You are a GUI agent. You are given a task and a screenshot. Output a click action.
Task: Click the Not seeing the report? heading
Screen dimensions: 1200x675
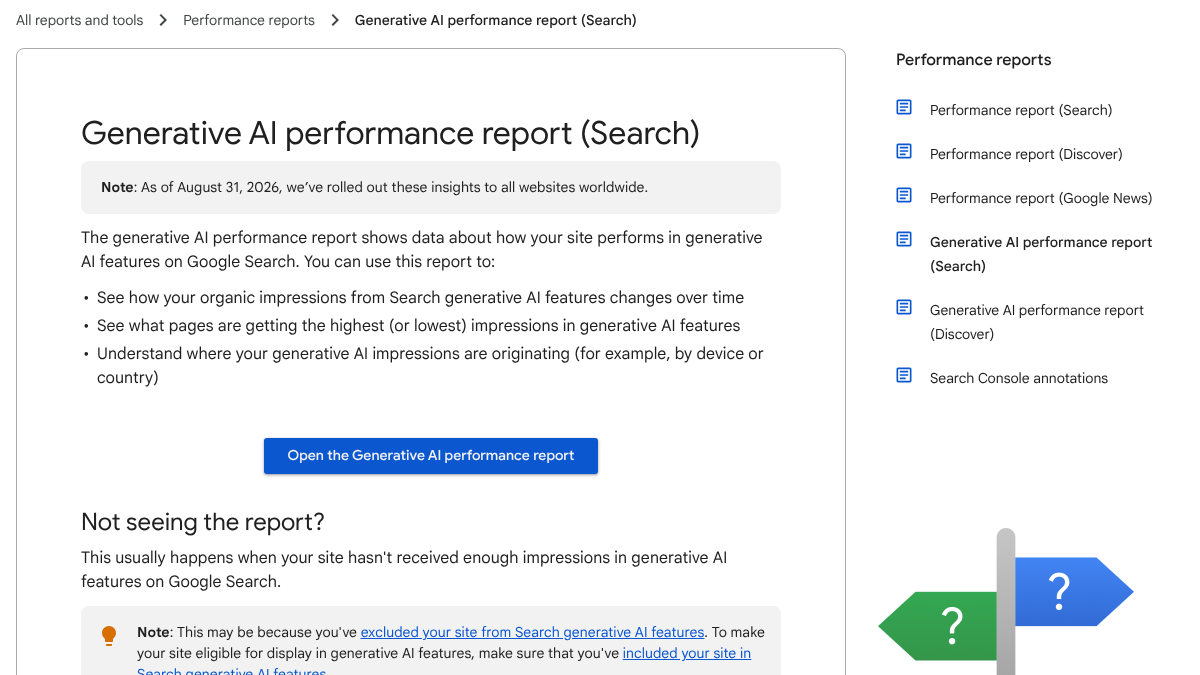[203, 522]
